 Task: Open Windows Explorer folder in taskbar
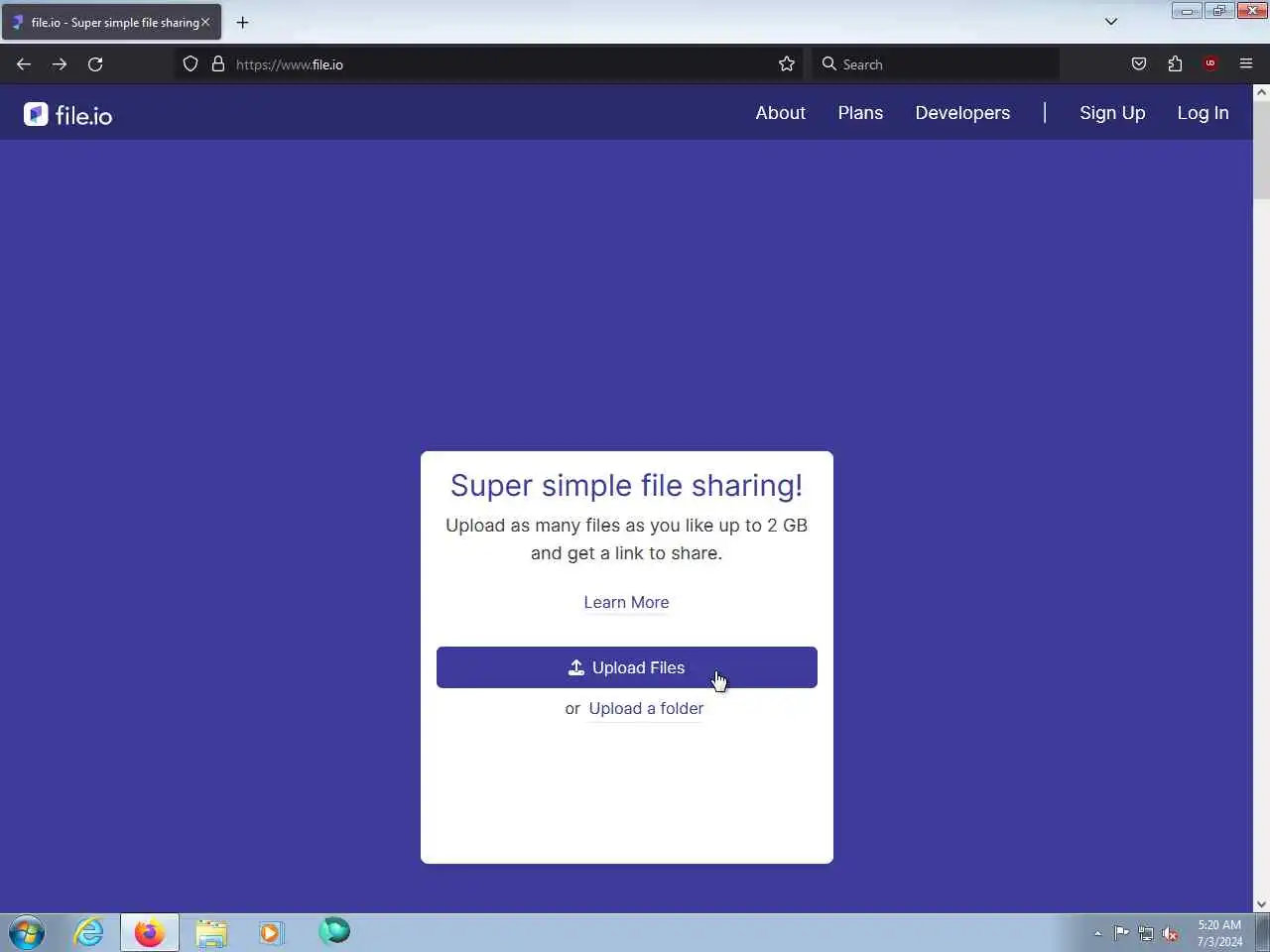tap(210, 932)
